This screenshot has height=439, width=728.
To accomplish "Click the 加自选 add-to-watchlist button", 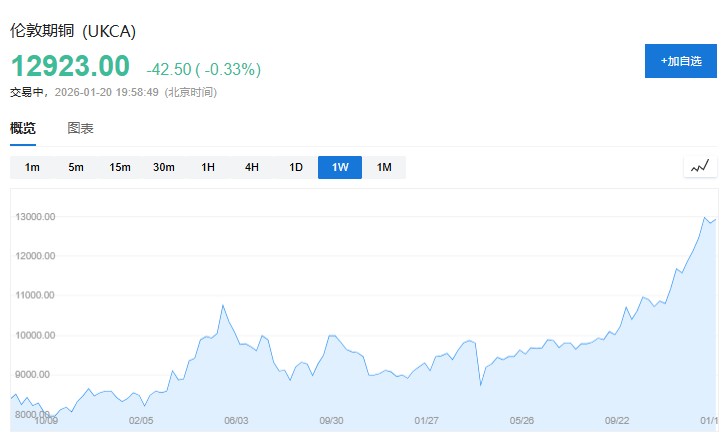I will tap(681, 61).
